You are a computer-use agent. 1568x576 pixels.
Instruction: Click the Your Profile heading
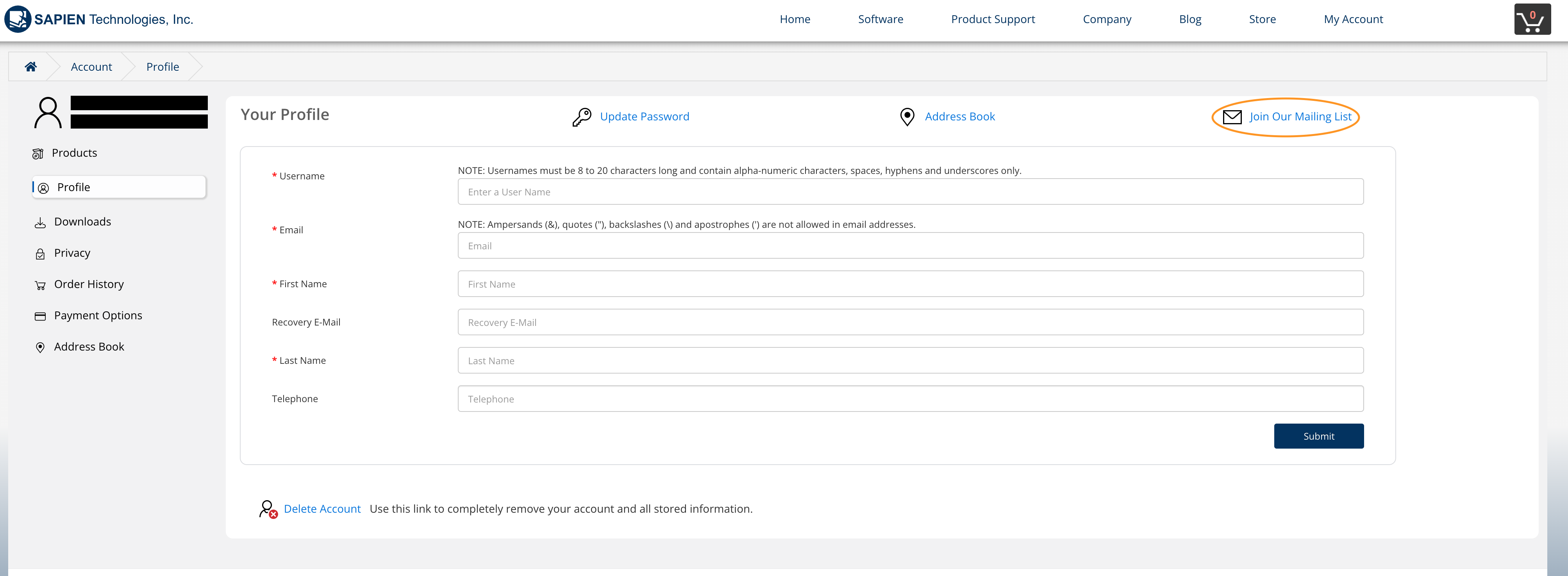(x=285, y=115)
